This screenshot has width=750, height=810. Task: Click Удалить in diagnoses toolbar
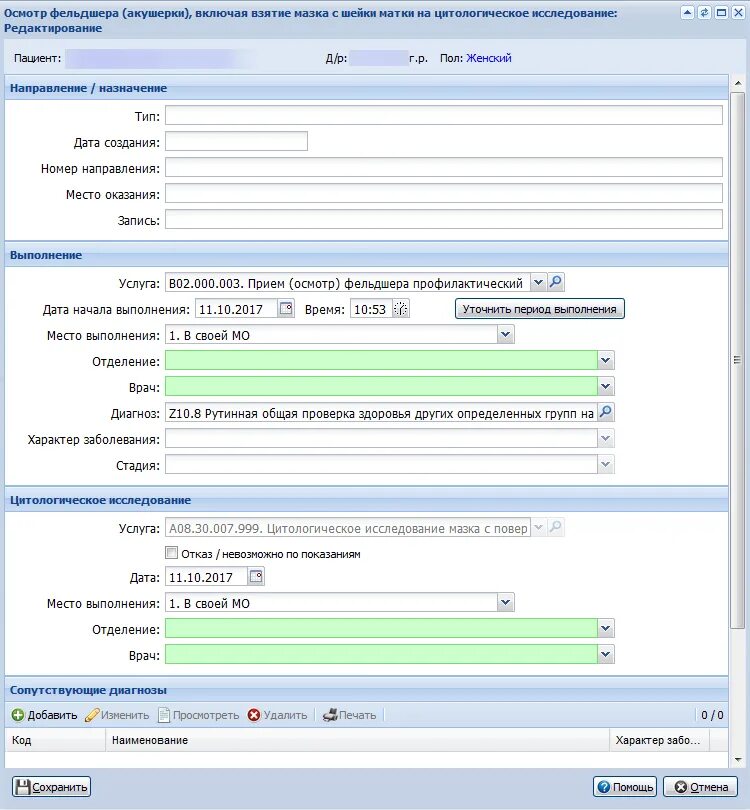click(x=277, y=715)
